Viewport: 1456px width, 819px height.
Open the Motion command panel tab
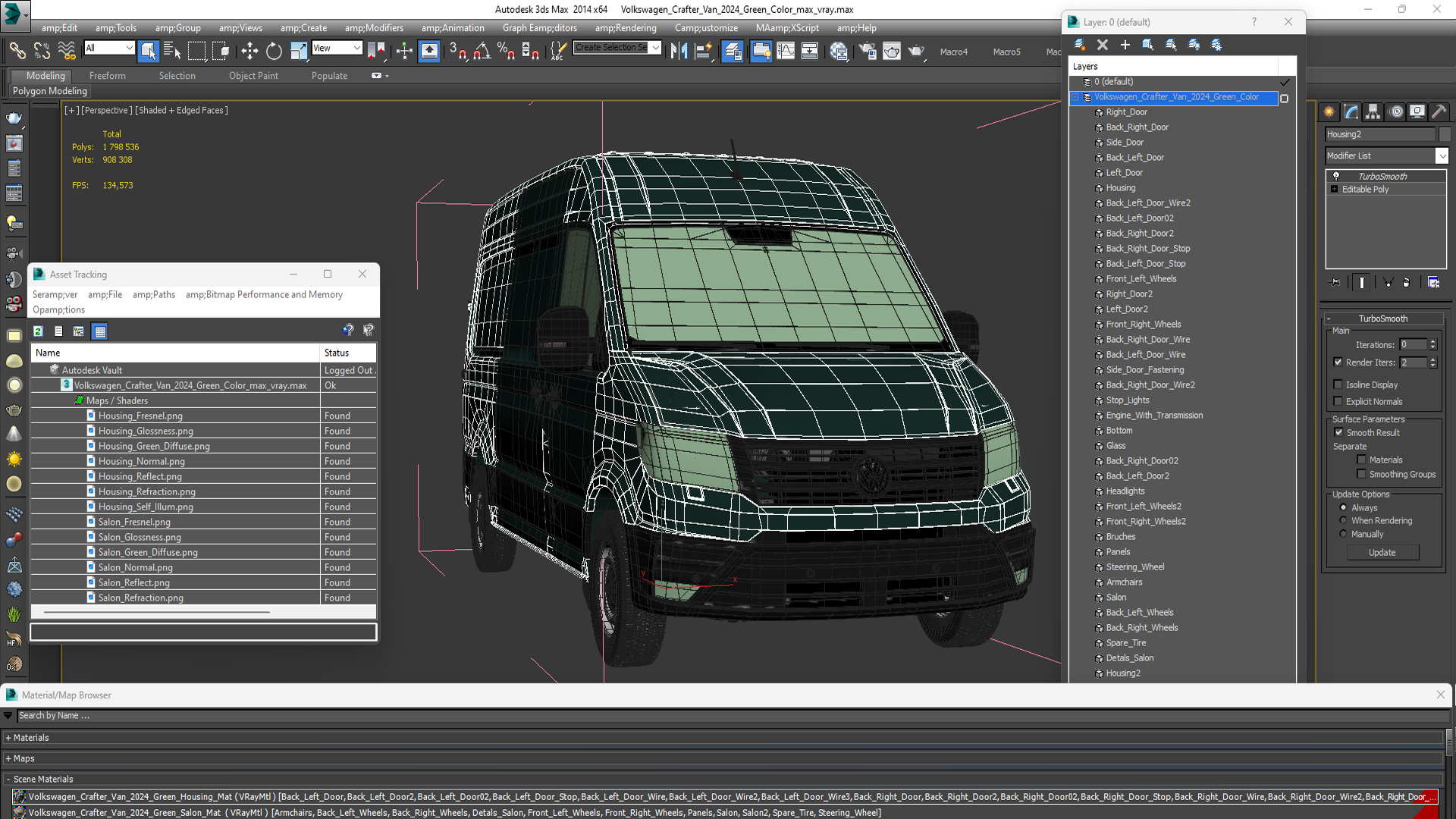click(x=1396, y=111)
